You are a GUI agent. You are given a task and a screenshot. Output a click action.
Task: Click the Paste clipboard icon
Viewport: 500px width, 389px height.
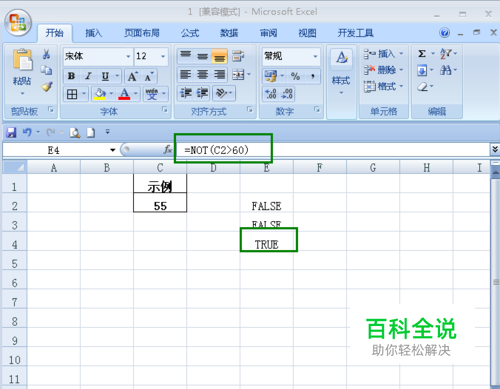point(22,60)
